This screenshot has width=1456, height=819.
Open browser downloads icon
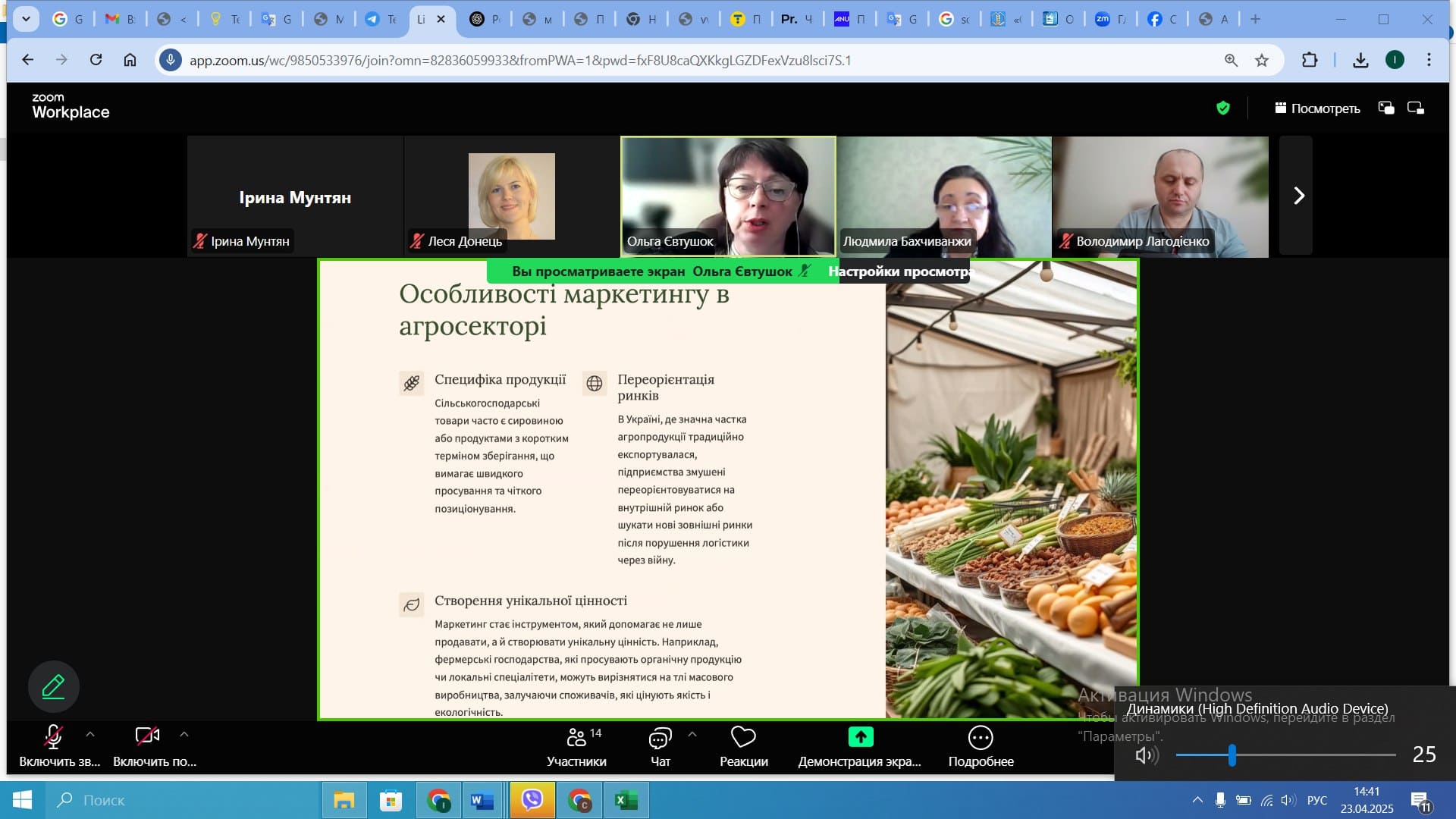click(x=1360, y=60)
